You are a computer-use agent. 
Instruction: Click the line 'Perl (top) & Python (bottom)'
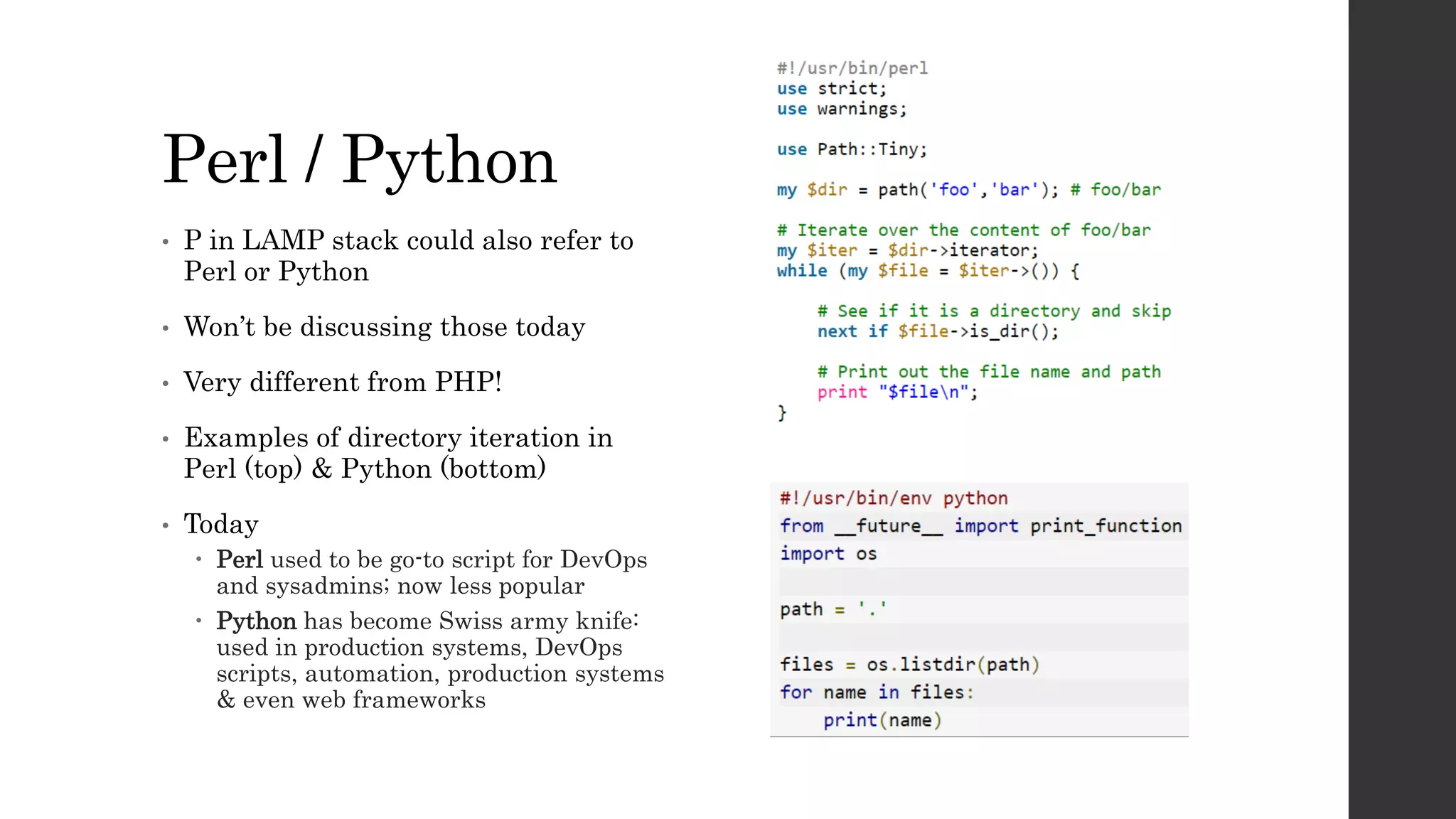tap(365, 469)
